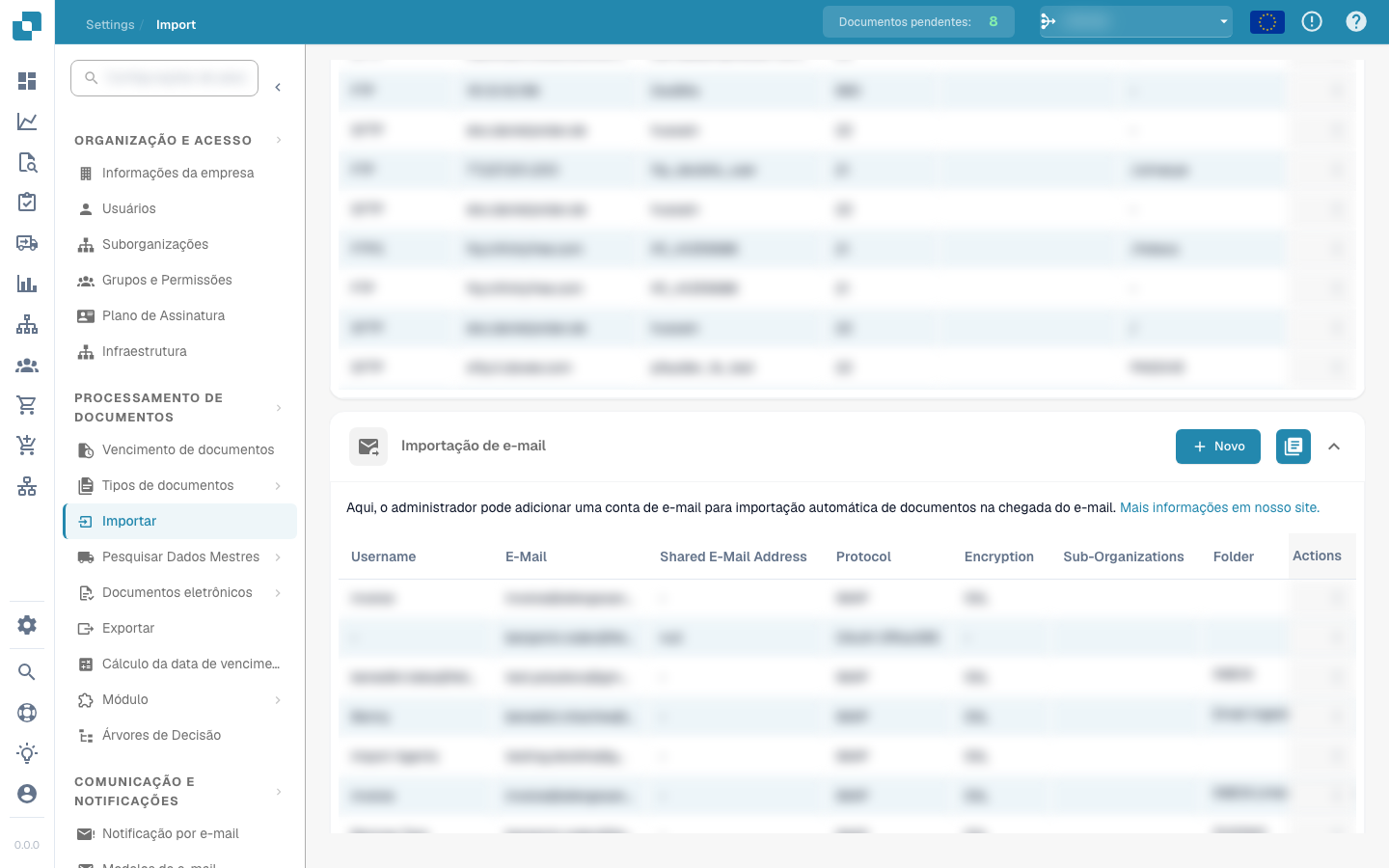The width and height of the screenshot is (1389, 868).
Task: Open the lifebuoy support icon
Action: (27, 713)
